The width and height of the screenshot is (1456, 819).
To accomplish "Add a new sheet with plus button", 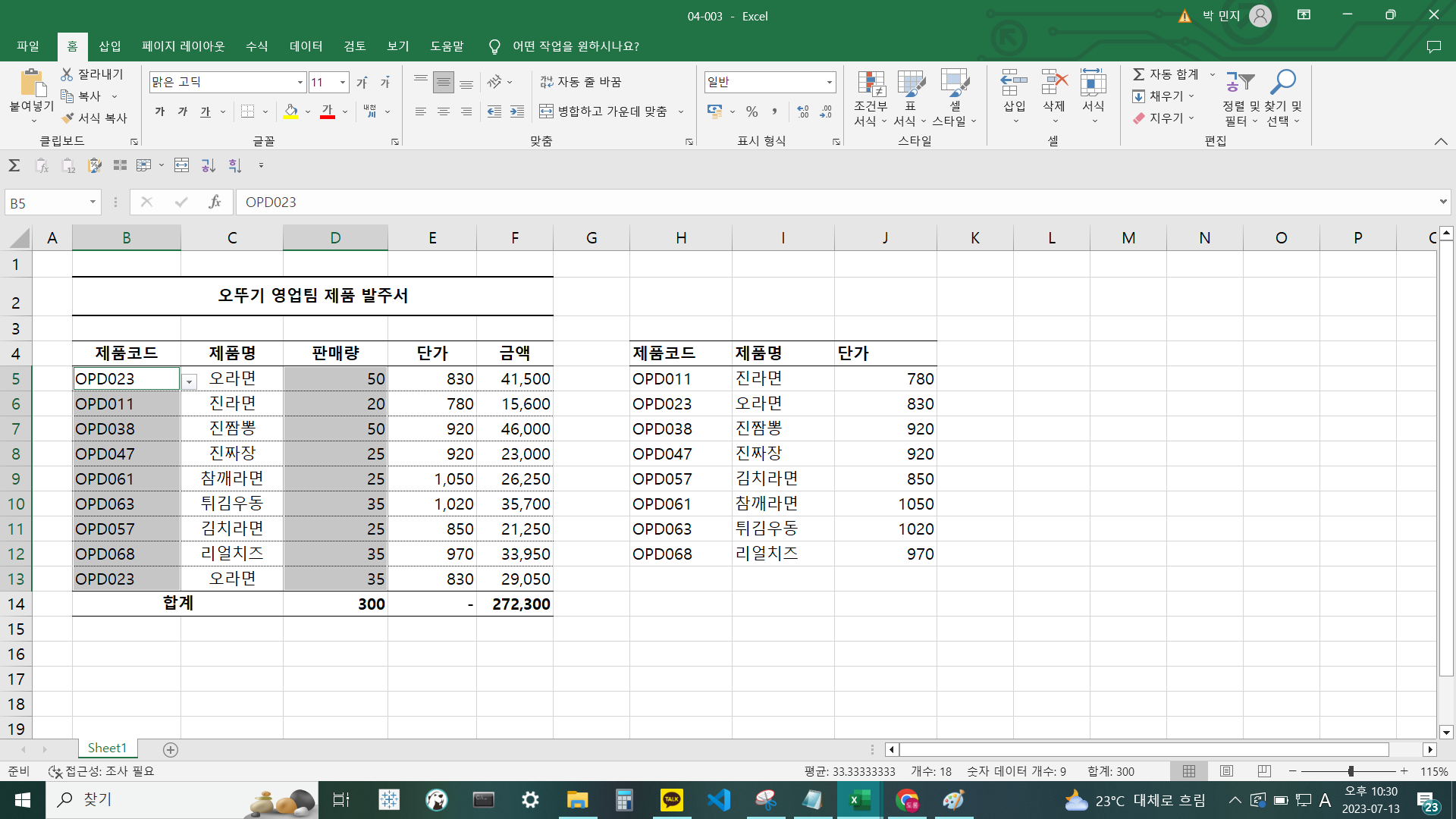I will 171,750.
